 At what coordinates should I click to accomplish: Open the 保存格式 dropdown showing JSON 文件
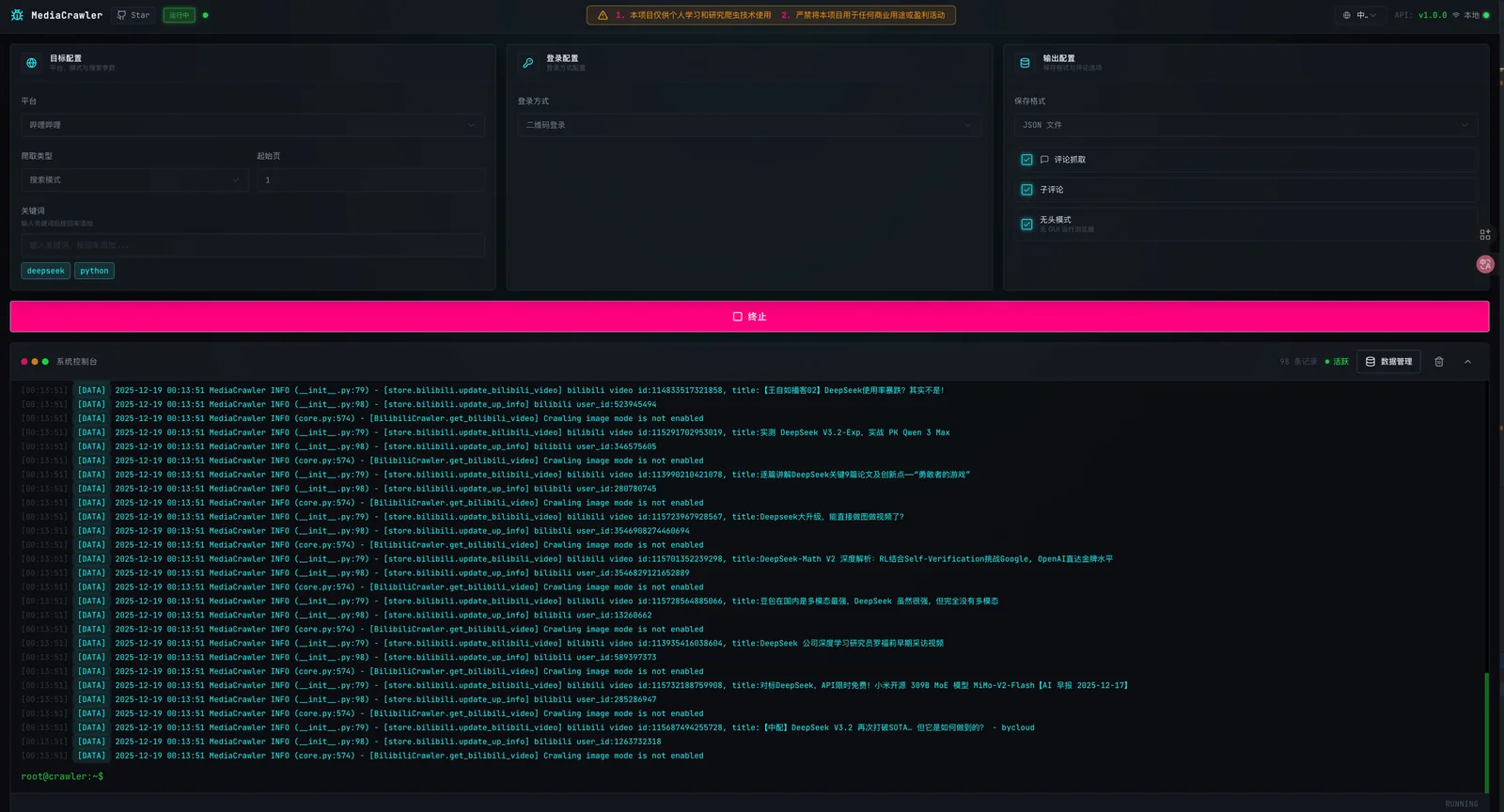(x=1245, y=125)
